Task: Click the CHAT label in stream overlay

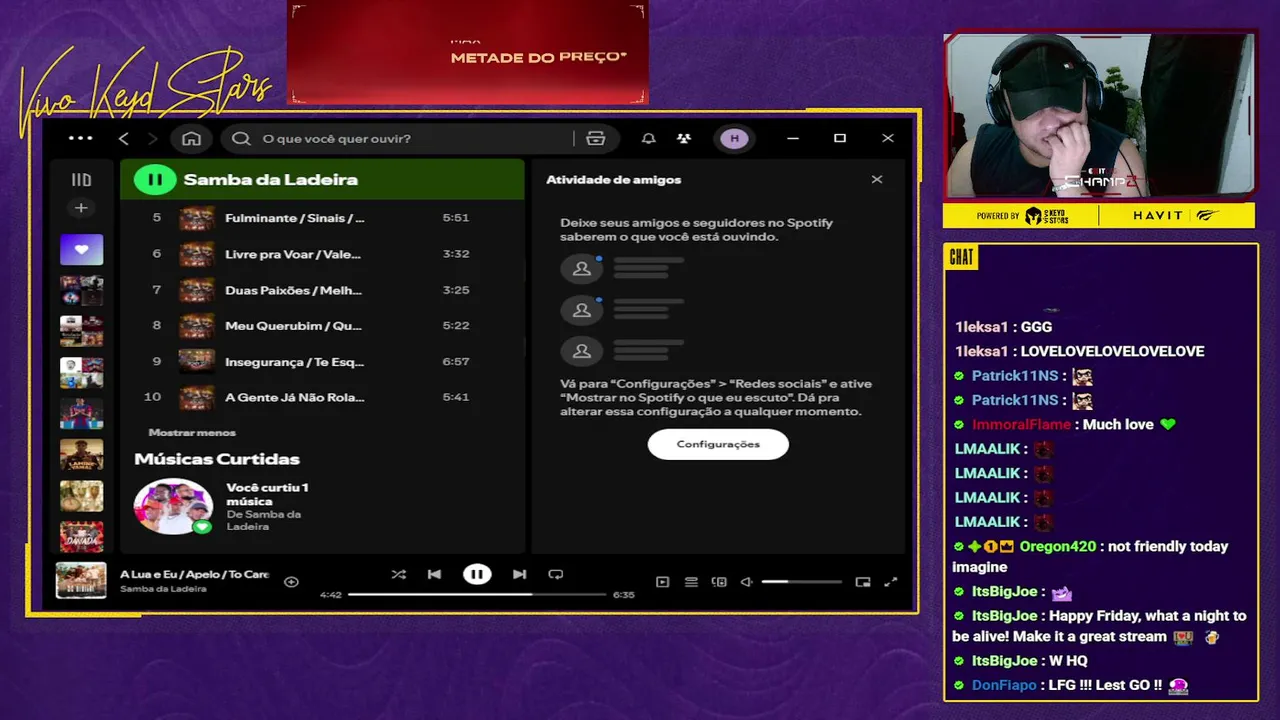Action: point(962,258)
